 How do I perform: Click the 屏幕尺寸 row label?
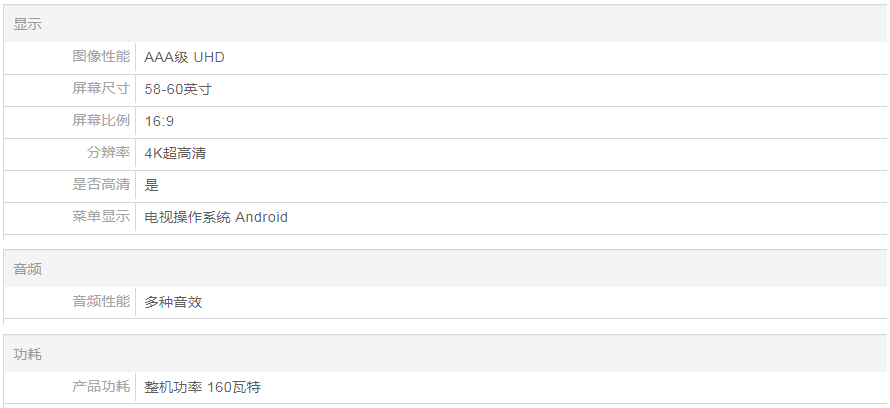coord(101,89)
